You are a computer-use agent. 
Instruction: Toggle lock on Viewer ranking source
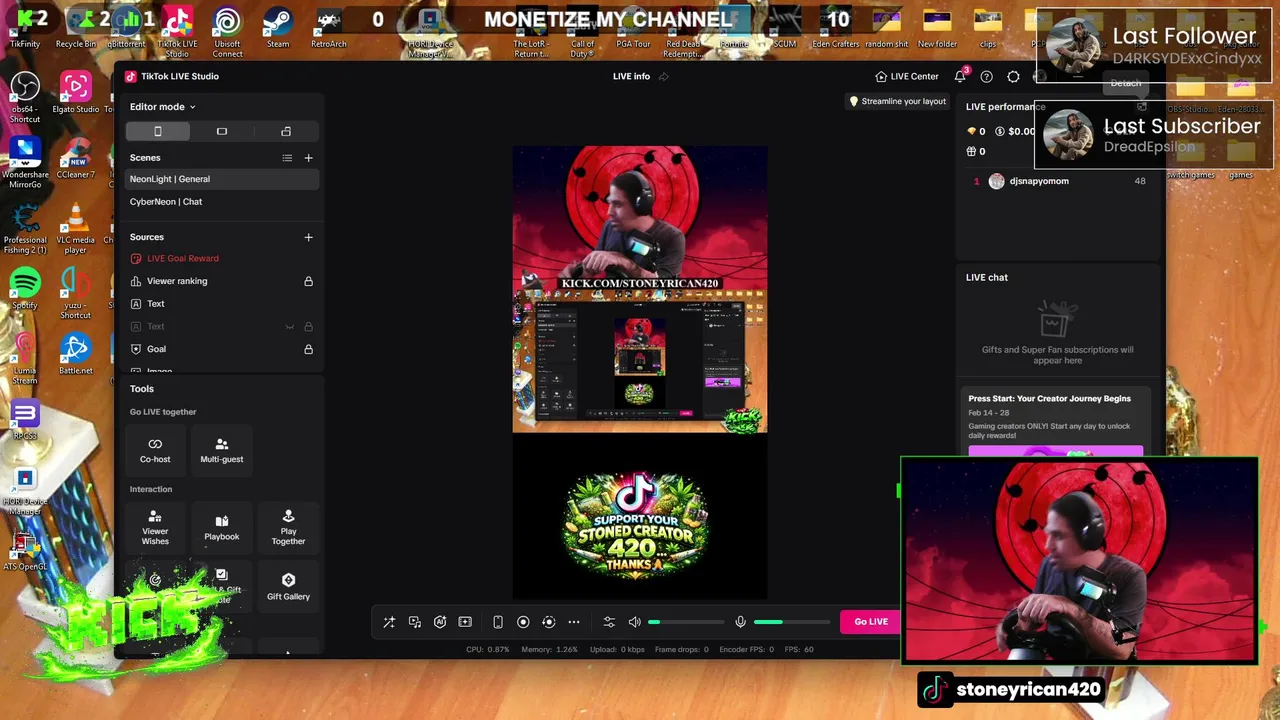point(308,281)
